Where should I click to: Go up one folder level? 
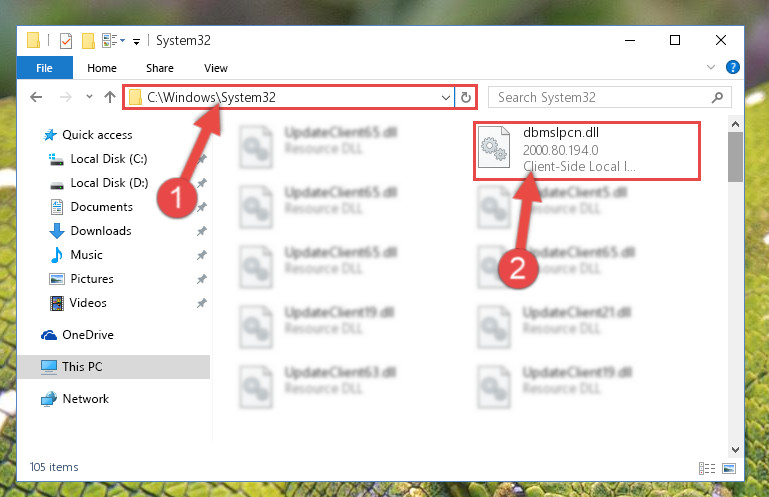pos(109,97)
